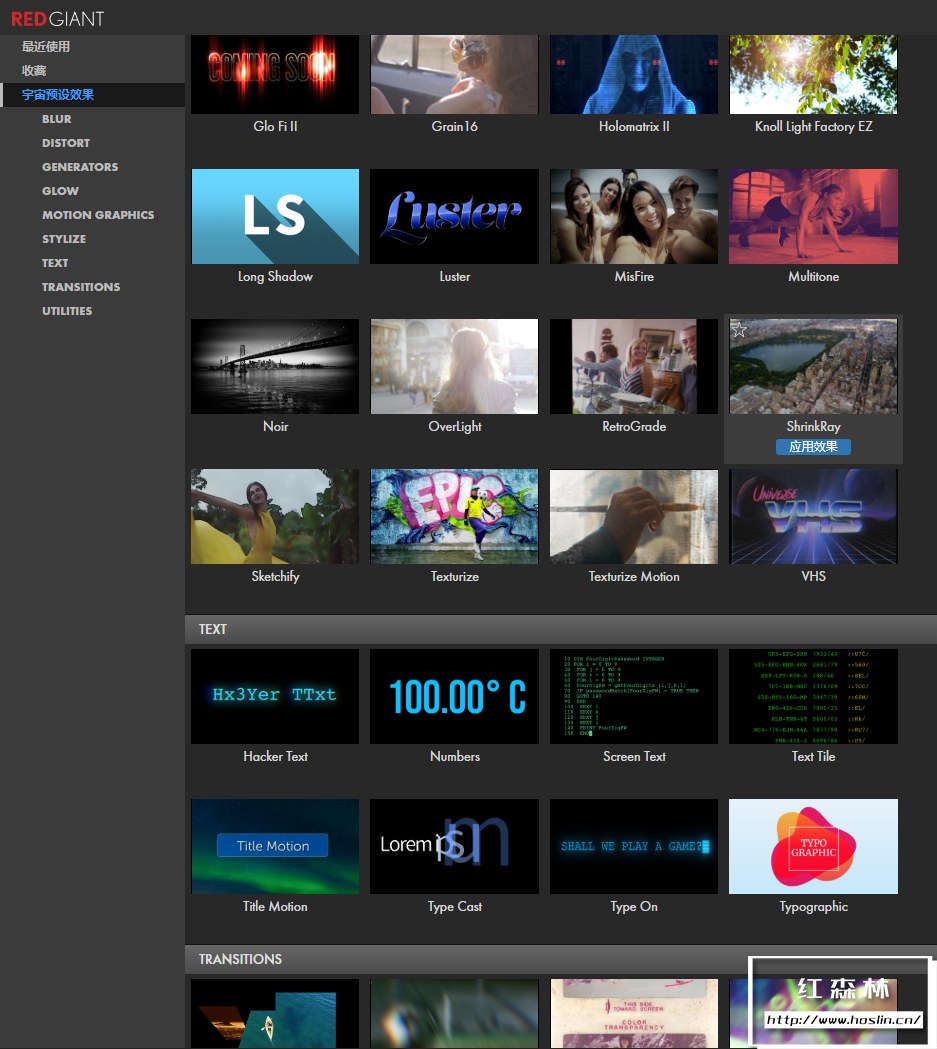Viewport: 937px width, 1049px height.
Task: Choose the Overlight effect thumbnail
Action: (454, 366)
